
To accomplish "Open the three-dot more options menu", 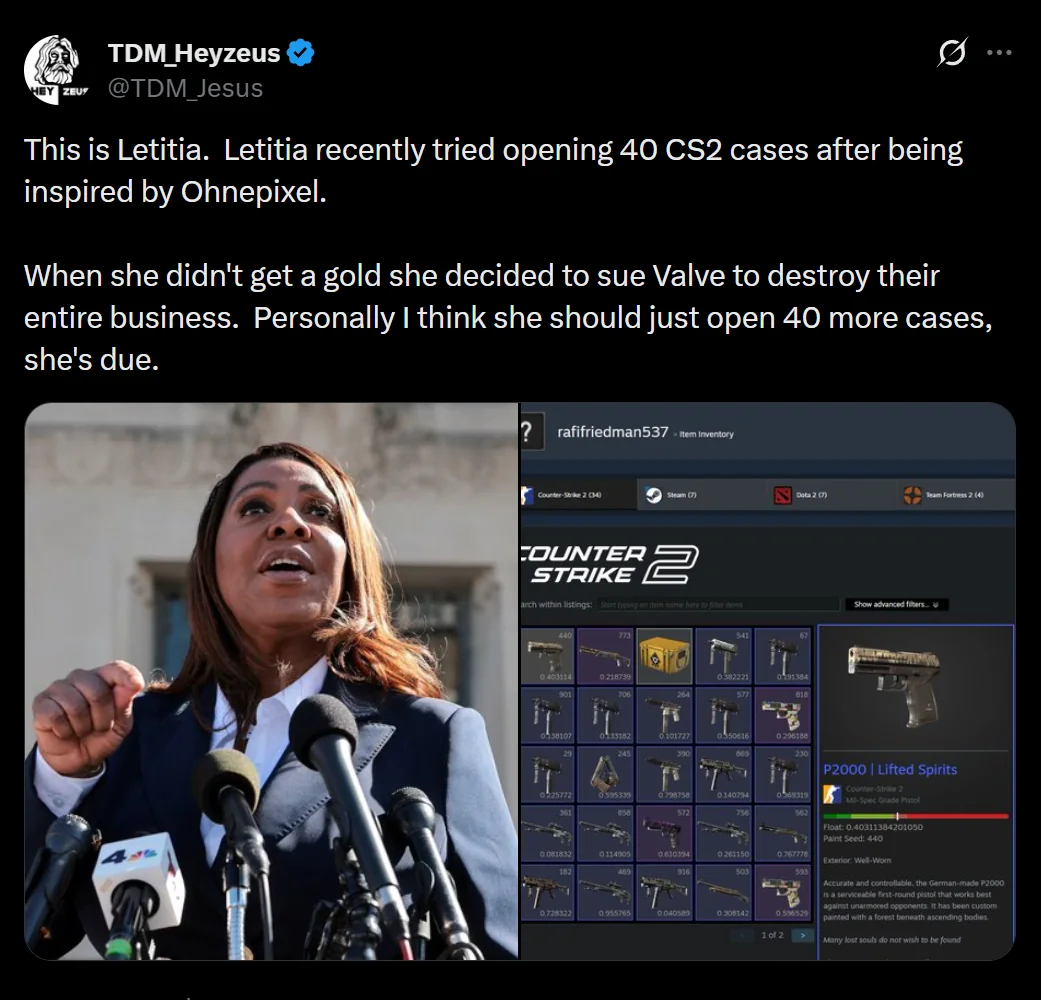I will pyautogui.click(x=999, y=52).
